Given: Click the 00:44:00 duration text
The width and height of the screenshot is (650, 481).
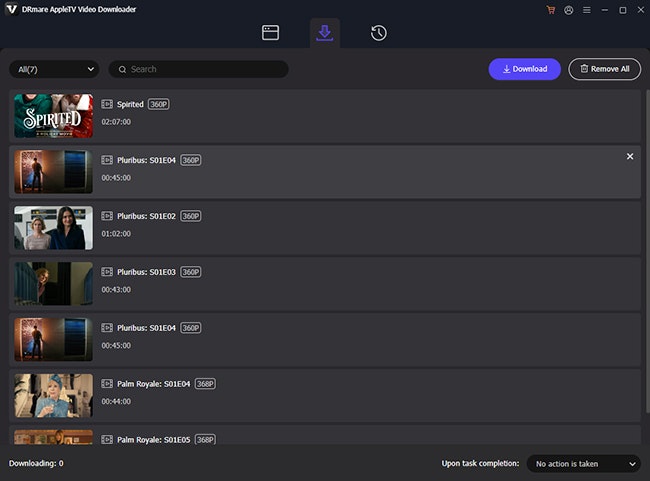Looking at the screenshot, I should 116,402.
